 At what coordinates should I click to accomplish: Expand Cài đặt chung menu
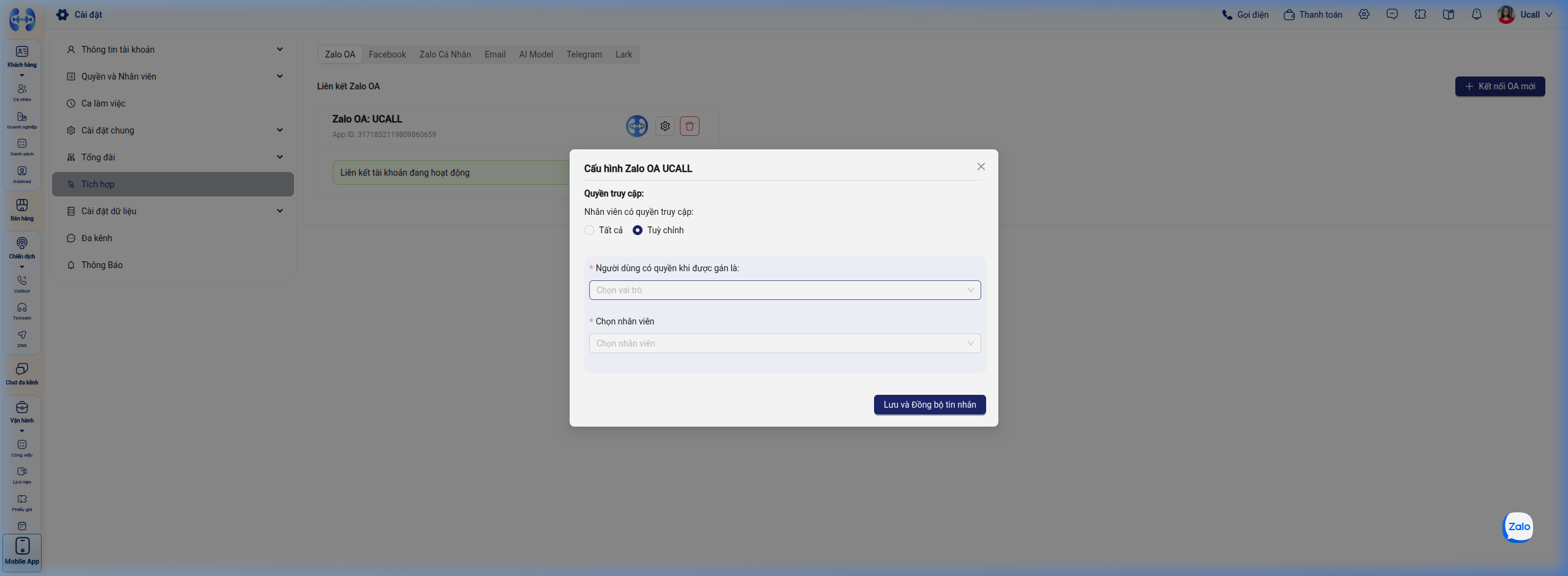pyautogui.click(x=173, y=130)
